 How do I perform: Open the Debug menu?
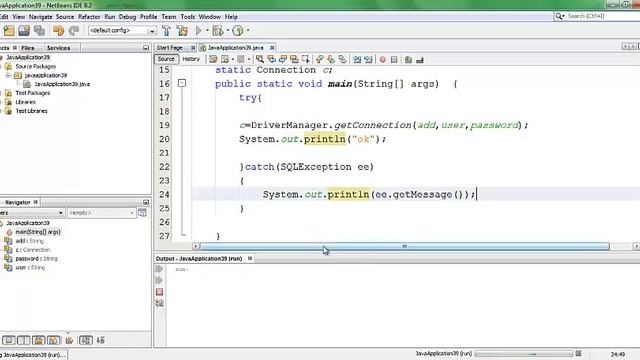(x=127, y=17)
